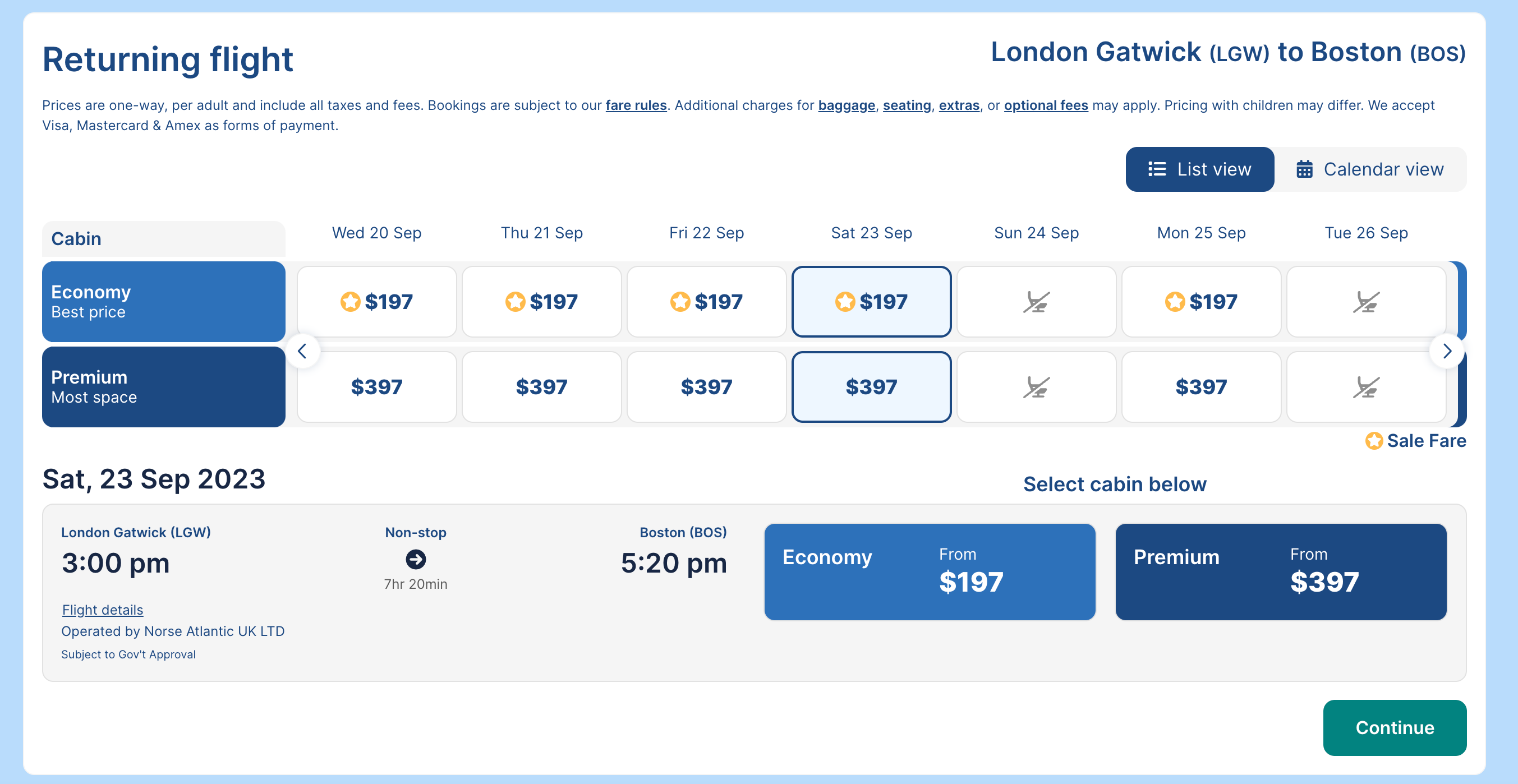Viewport: 1518px width, 784px height.
Task: Click the non-stop arrow circle icon
Action: pyautogui.click(x=416, y=559)
